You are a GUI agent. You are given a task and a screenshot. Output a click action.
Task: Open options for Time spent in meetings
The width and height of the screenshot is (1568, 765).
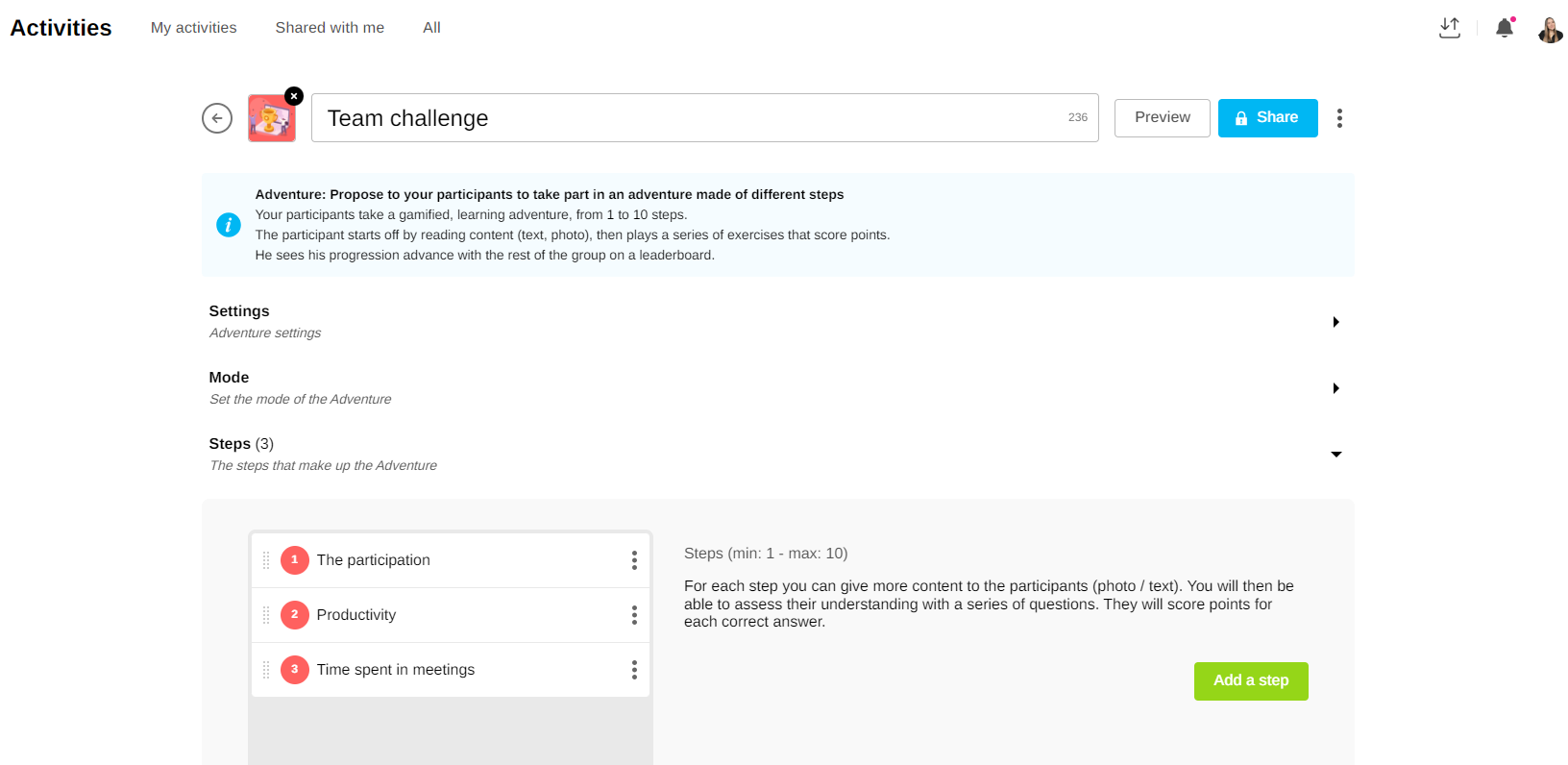(634, 670)
